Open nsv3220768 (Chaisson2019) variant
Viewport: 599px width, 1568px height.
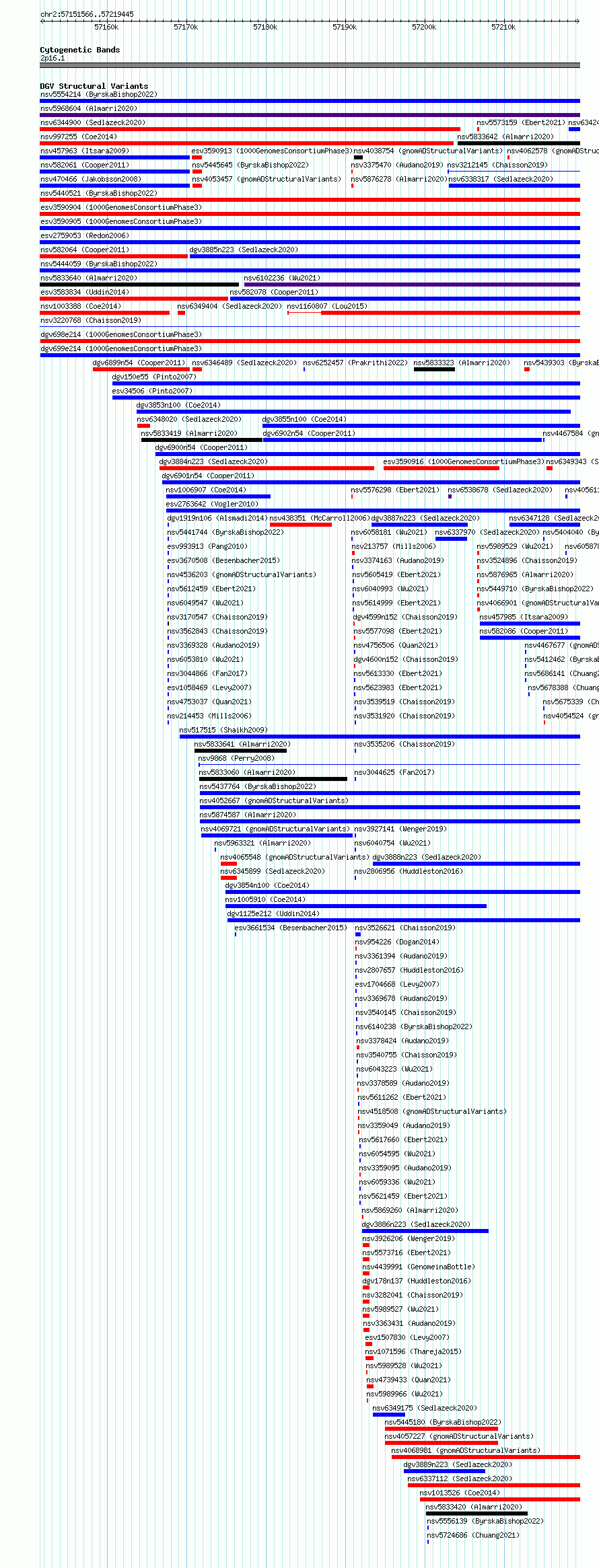pyautogui.click(x=91, y=320)
